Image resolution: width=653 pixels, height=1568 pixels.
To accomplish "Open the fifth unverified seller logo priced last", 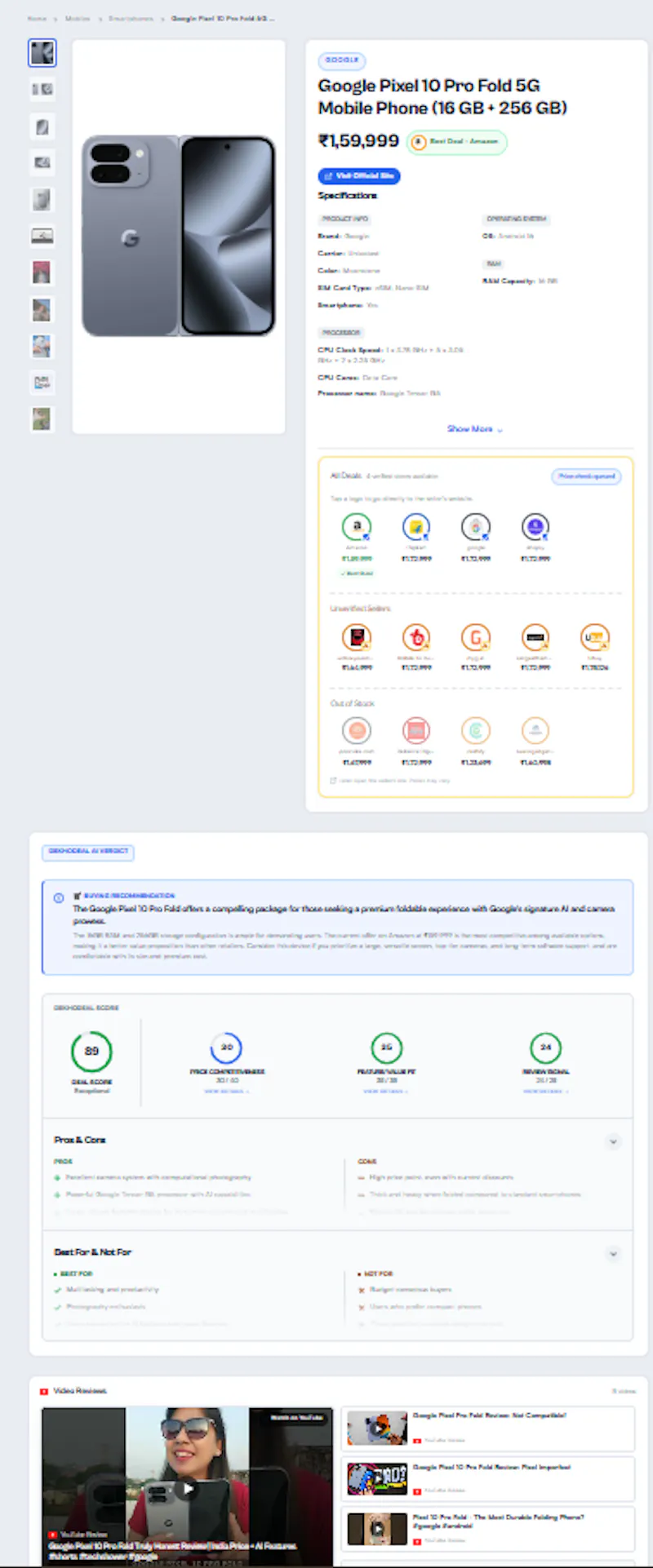I will 595,637.
